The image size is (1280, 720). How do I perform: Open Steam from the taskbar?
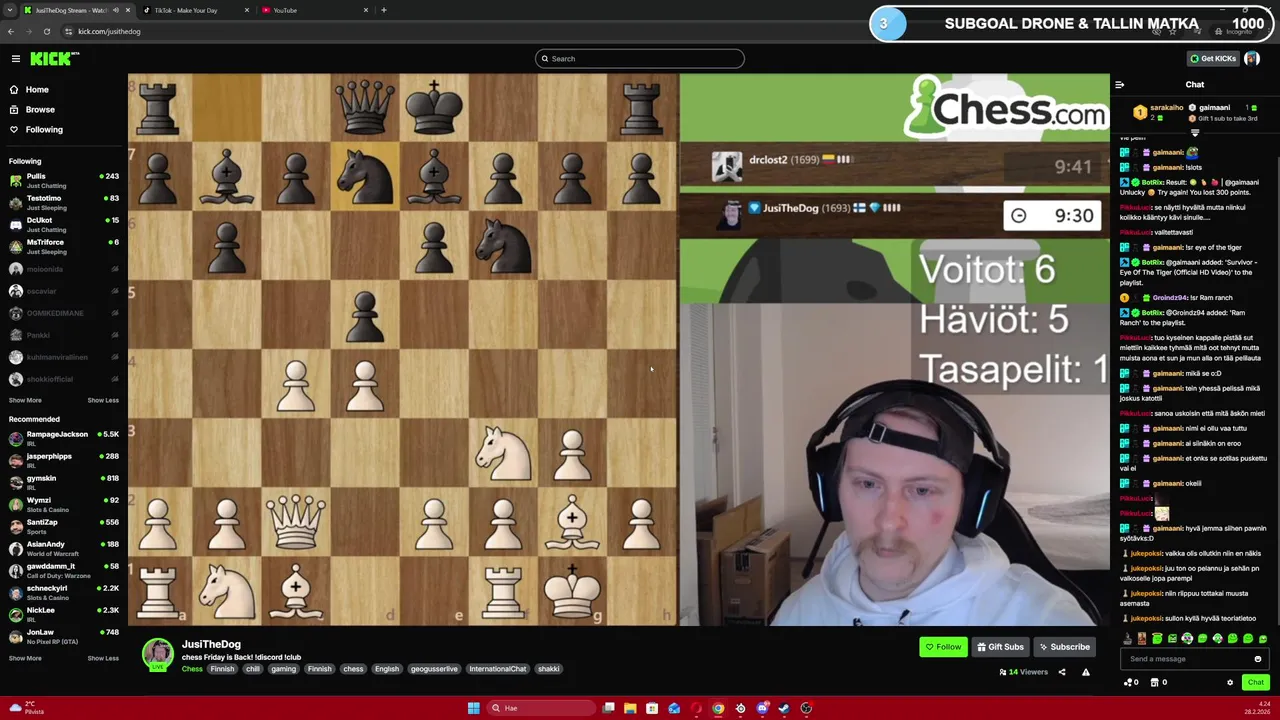pyautogui.click(x=784, y=708)
